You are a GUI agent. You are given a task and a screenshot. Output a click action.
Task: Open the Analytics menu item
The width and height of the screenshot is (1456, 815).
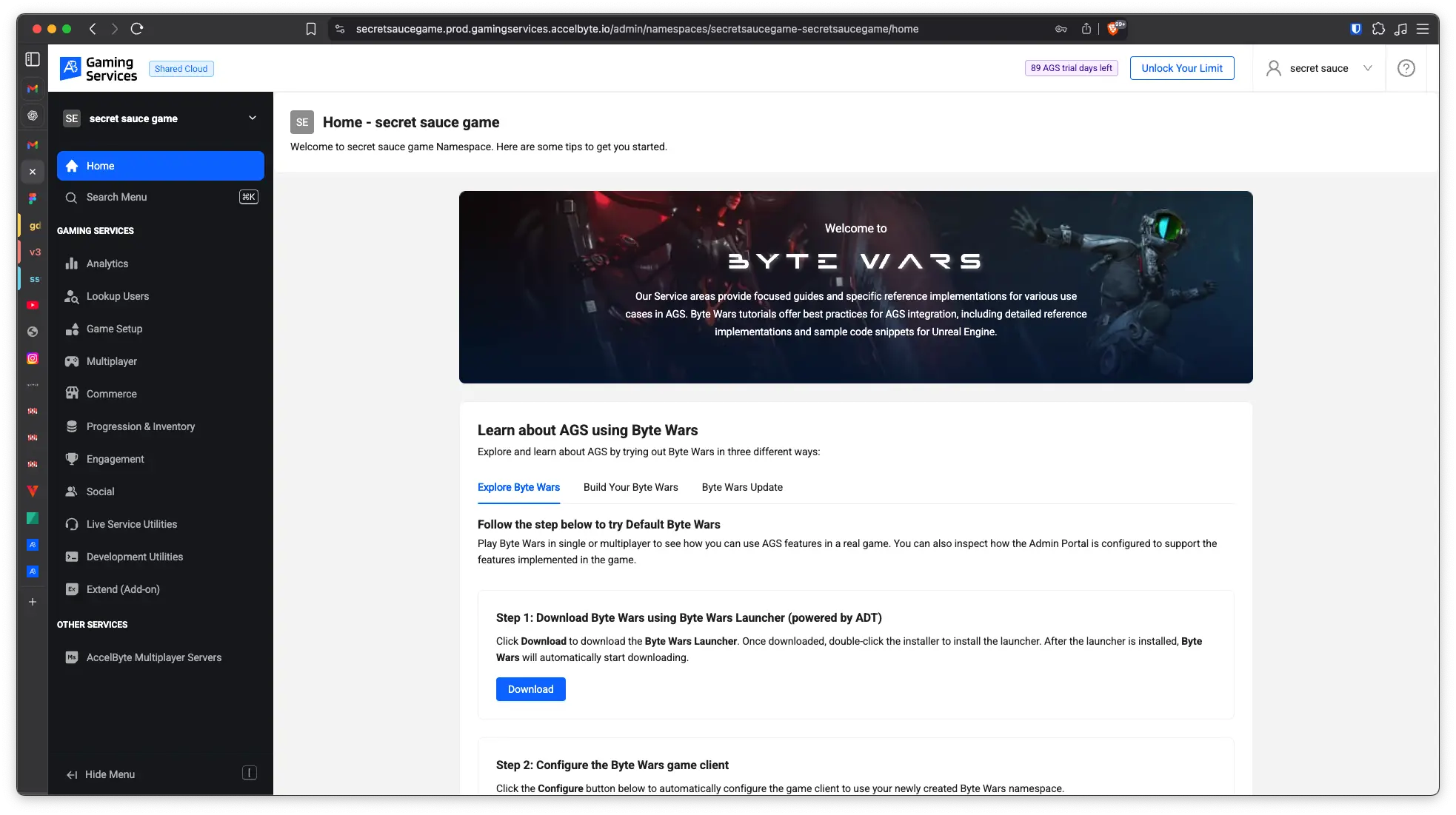pyautogui.click(x=161, y=264)
